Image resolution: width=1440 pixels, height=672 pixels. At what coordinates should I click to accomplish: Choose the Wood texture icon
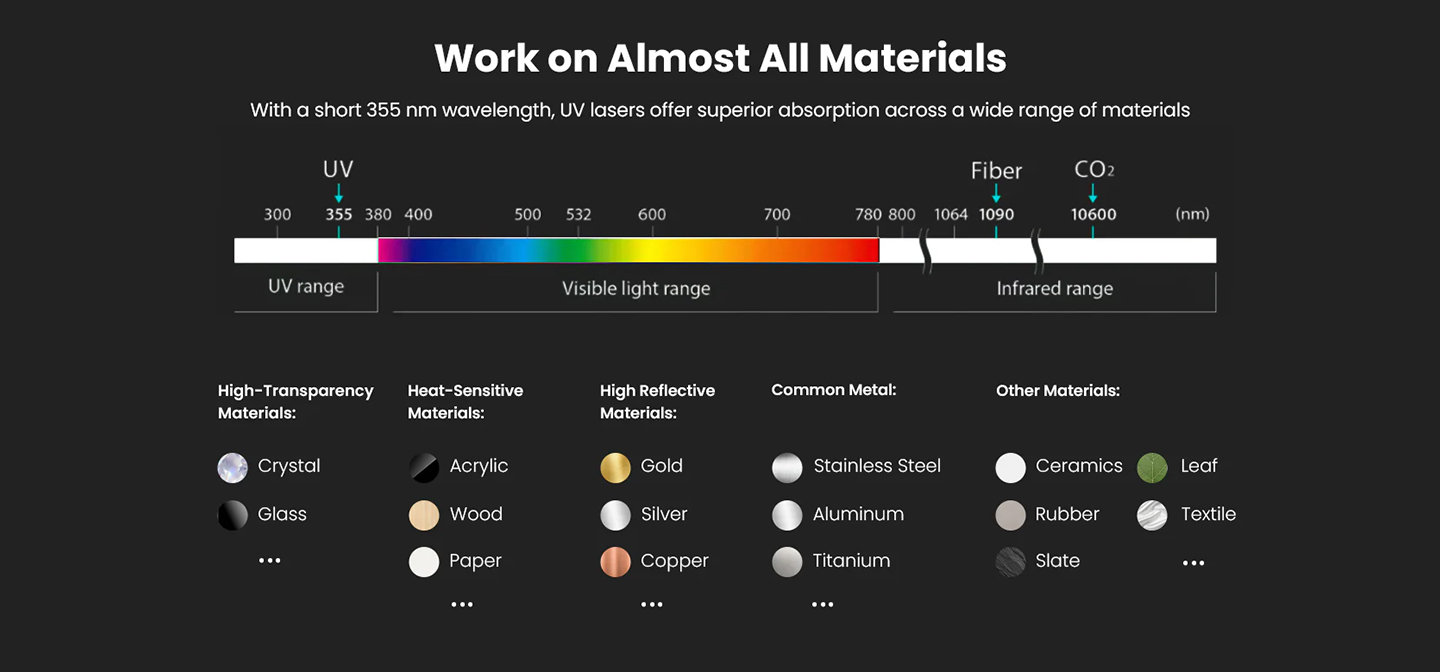point(424,515)
